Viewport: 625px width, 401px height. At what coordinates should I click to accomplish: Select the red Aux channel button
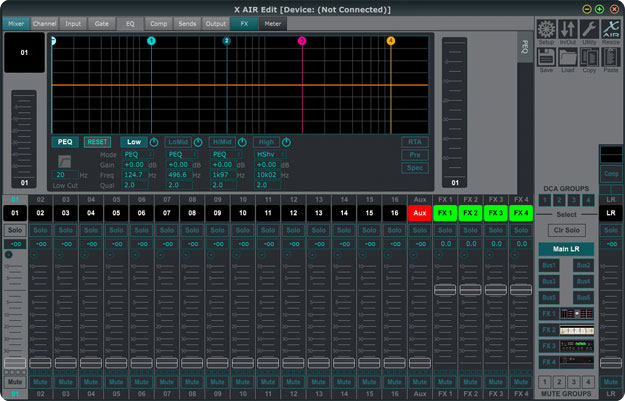[420, 213]
